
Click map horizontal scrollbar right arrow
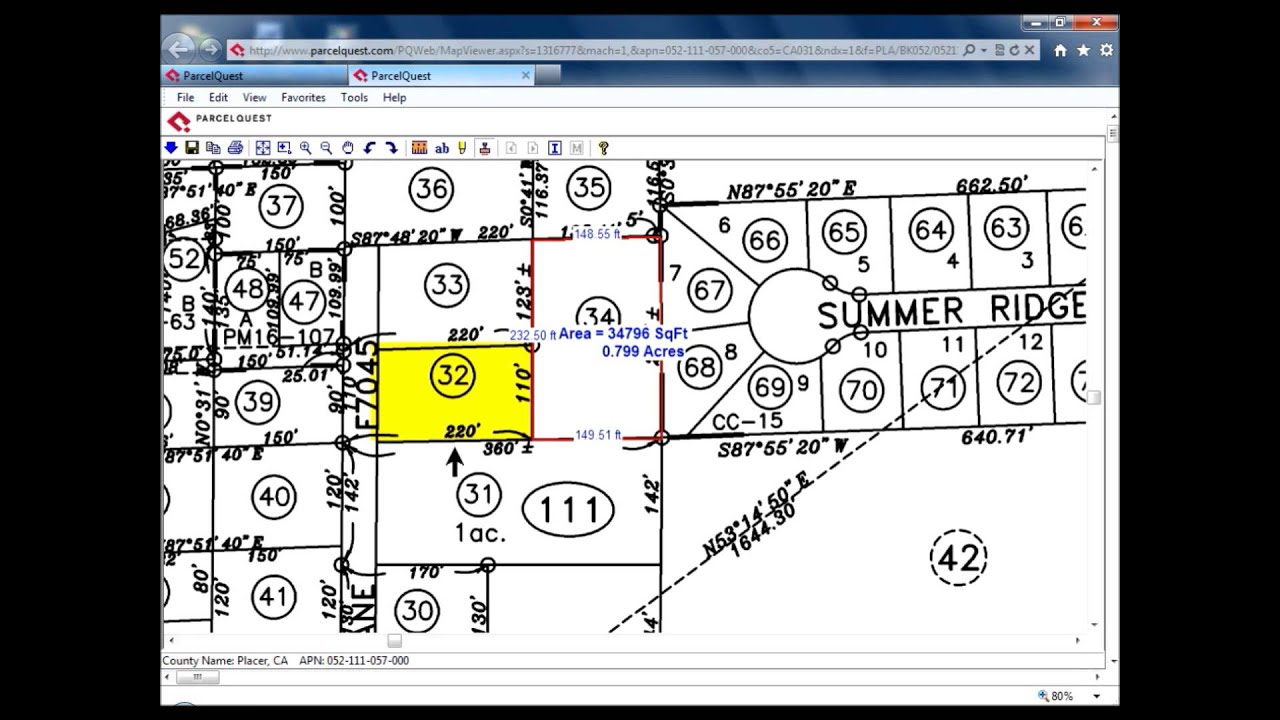click(1078, 641)
